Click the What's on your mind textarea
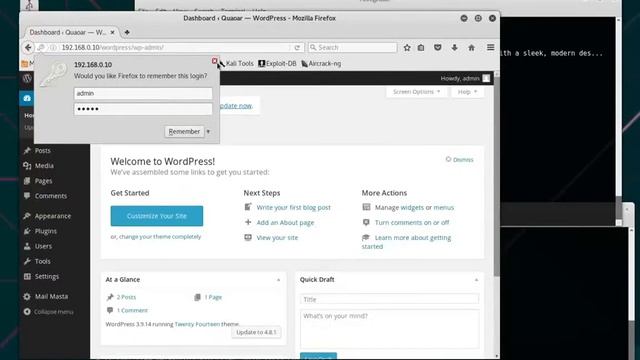Screen dimensions: 640x360 click(x=389, y=329)
